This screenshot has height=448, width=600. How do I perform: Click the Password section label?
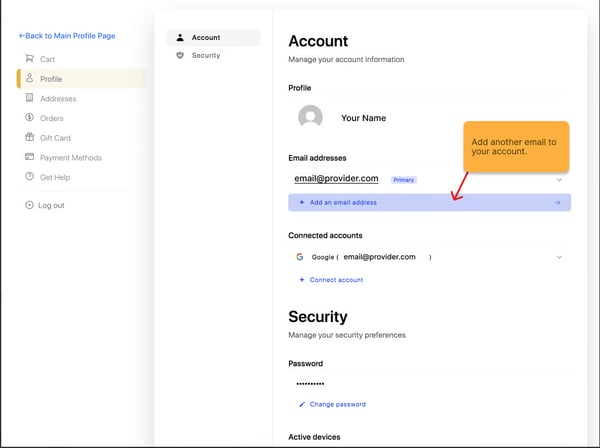tap(305, 363)
